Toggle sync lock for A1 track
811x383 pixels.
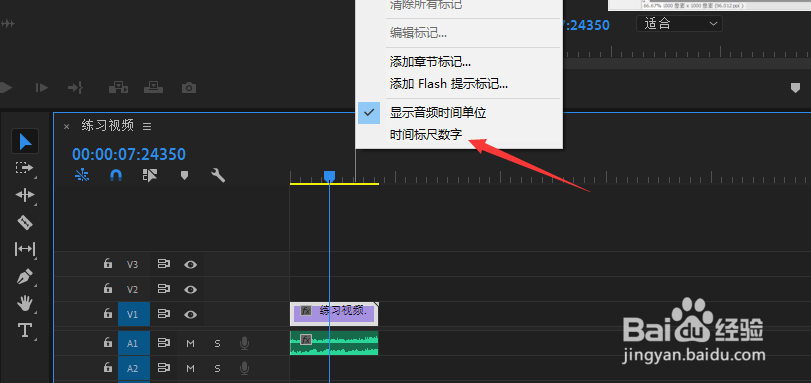pyautogui.click(x=164, y=343)
